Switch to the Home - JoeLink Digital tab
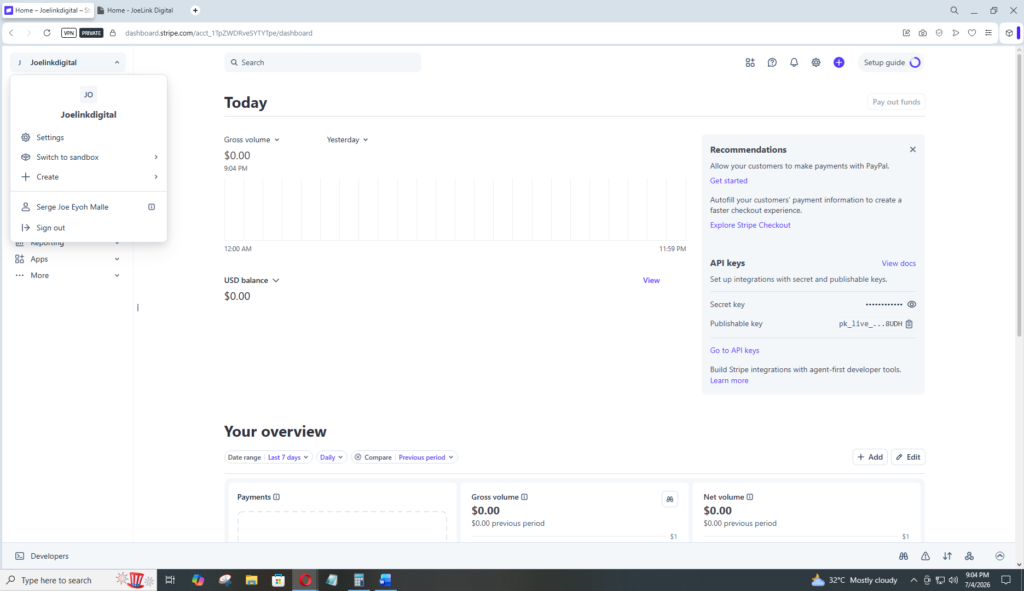 (140, 10)
